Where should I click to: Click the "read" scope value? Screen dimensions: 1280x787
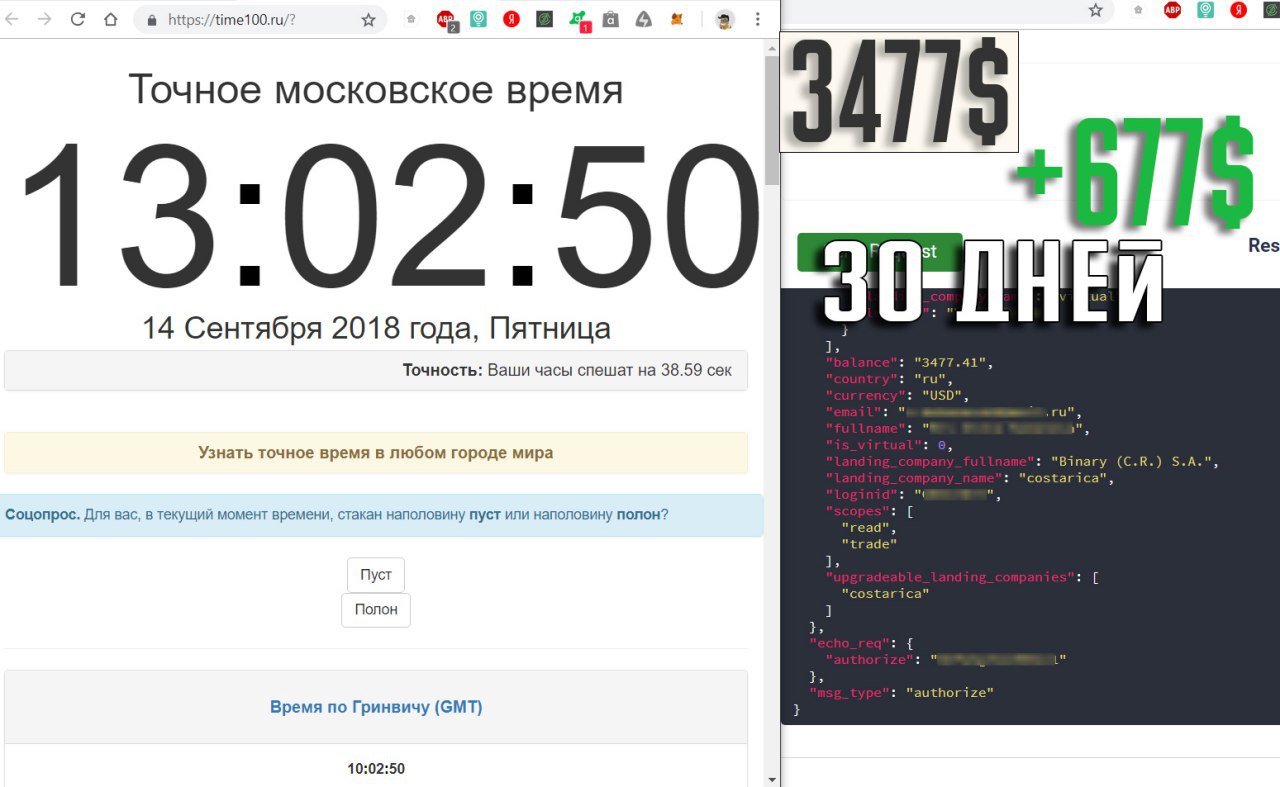[x=866, y=527]
